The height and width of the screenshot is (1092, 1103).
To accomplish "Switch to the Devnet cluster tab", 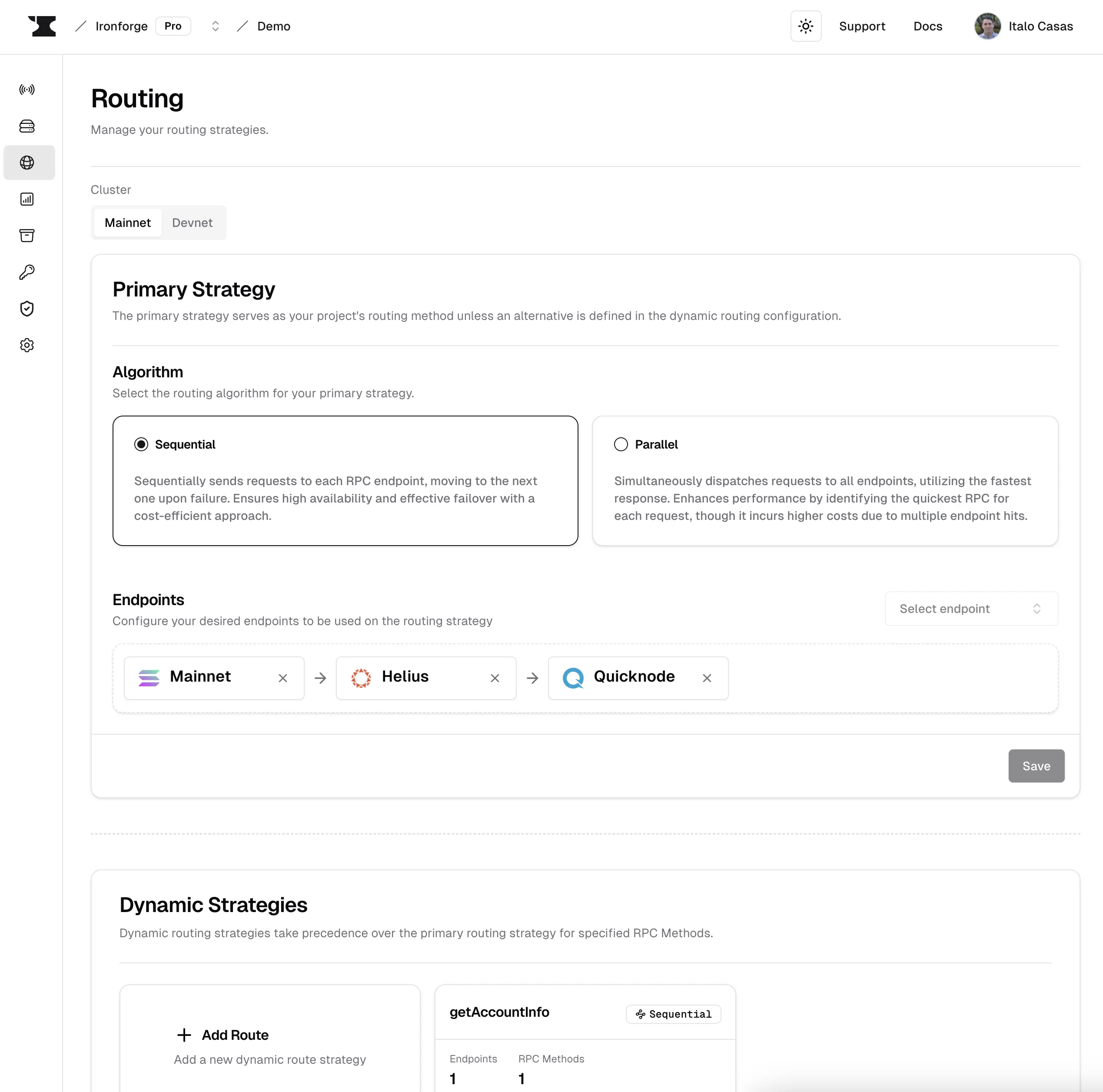I will point(192,223).
